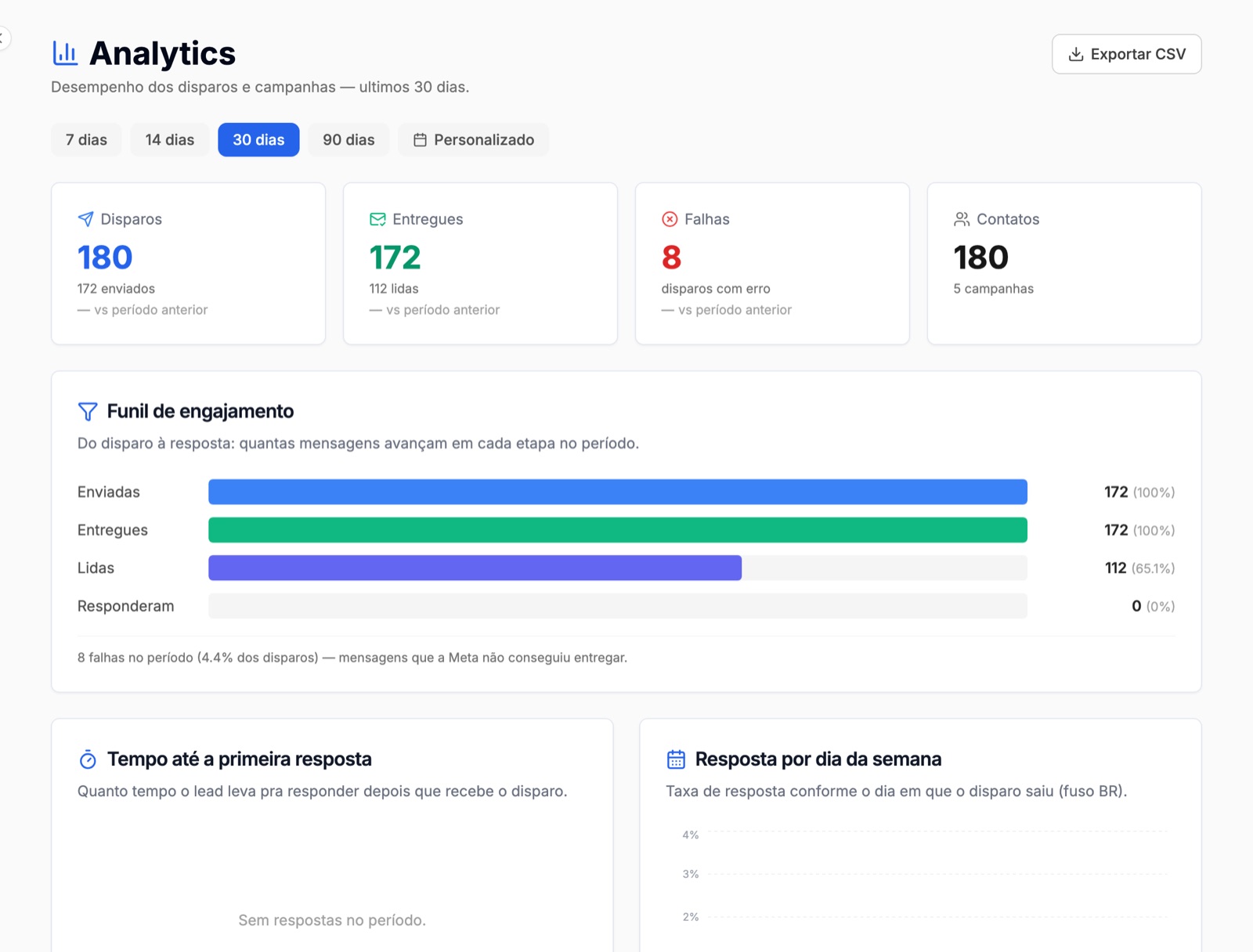Click the '172 (100%)' value of Entregues row
This screenshot has width=1253, height=952.
1139,530
